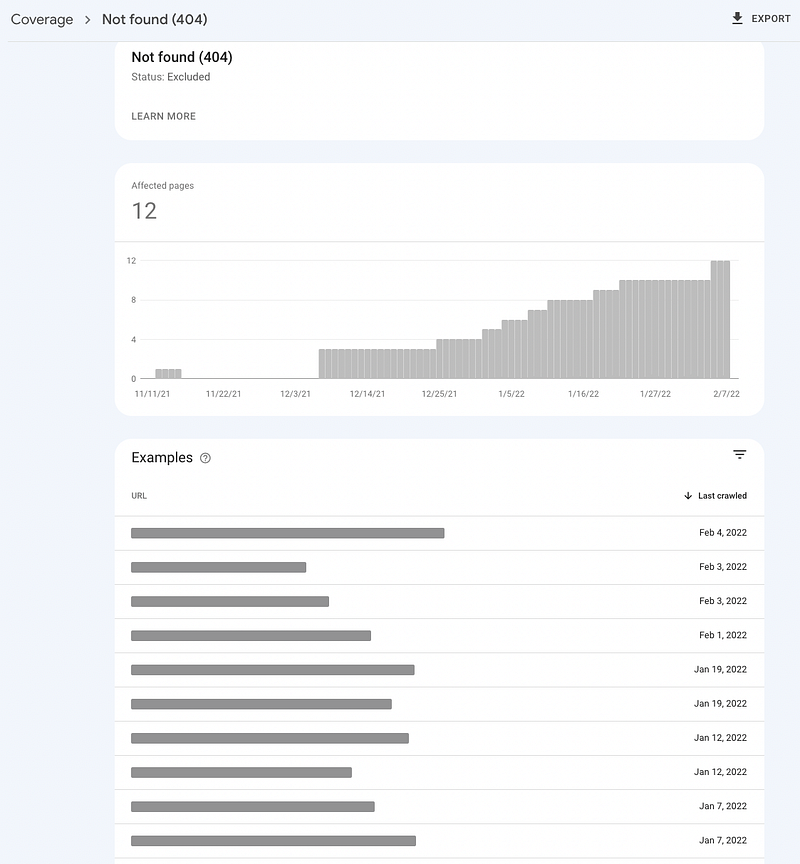This screenshot has height=864, width=800.
Task: Click the Not found (404) breadcrumb title
Action: (x=154, y=19)
